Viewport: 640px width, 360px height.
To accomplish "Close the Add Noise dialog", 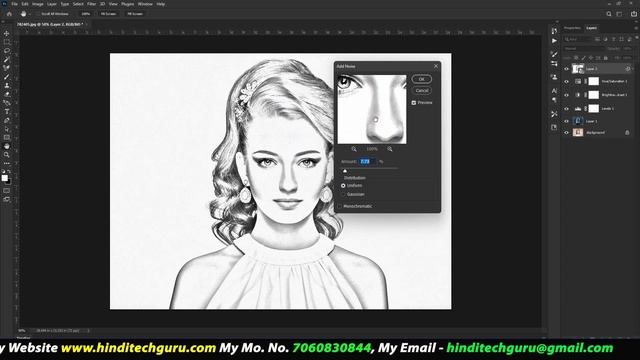I will click(x=436, y=66).
